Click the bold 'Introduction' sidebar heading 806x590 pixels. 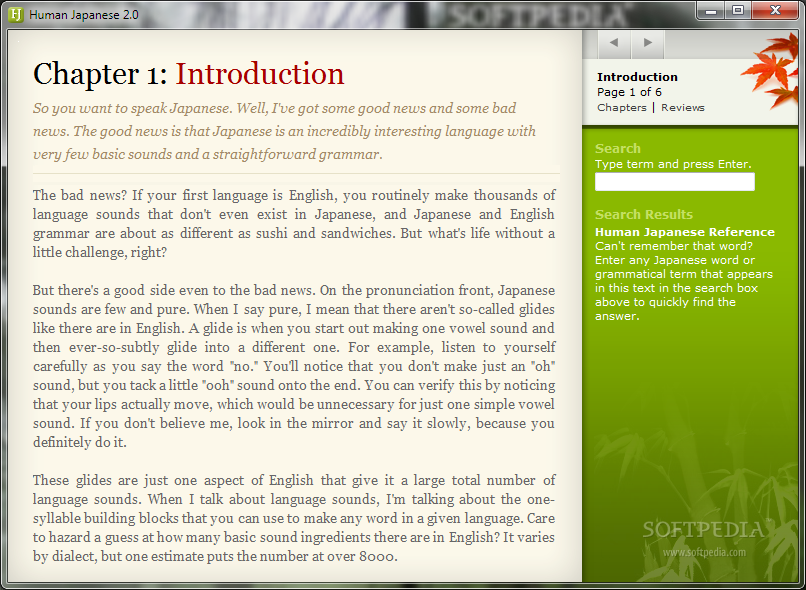637,77
